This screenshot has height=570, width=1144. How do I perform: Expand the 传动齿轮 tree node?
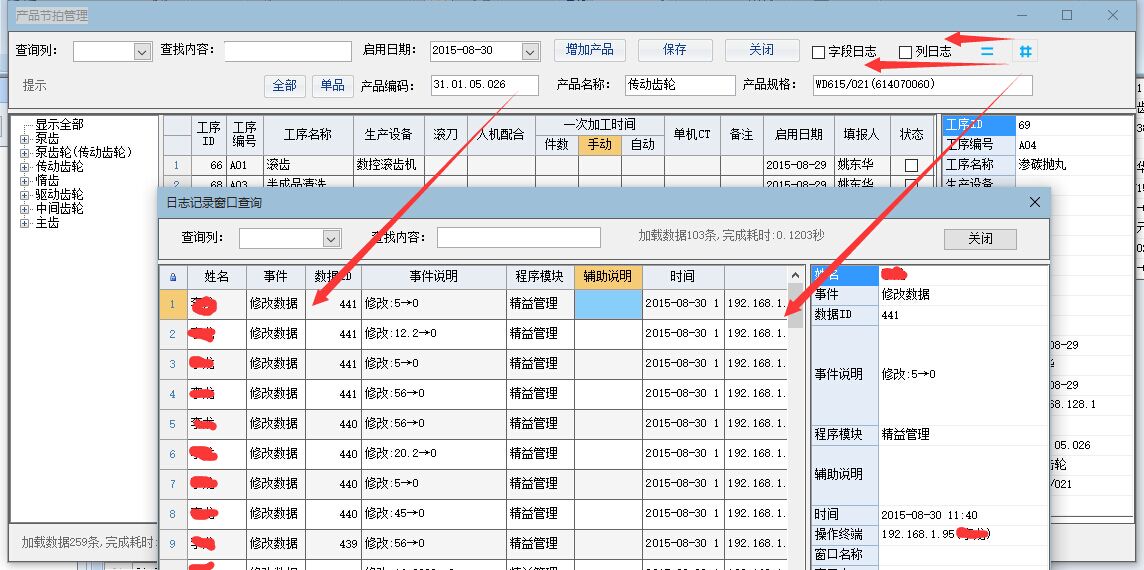click(25, 167)
